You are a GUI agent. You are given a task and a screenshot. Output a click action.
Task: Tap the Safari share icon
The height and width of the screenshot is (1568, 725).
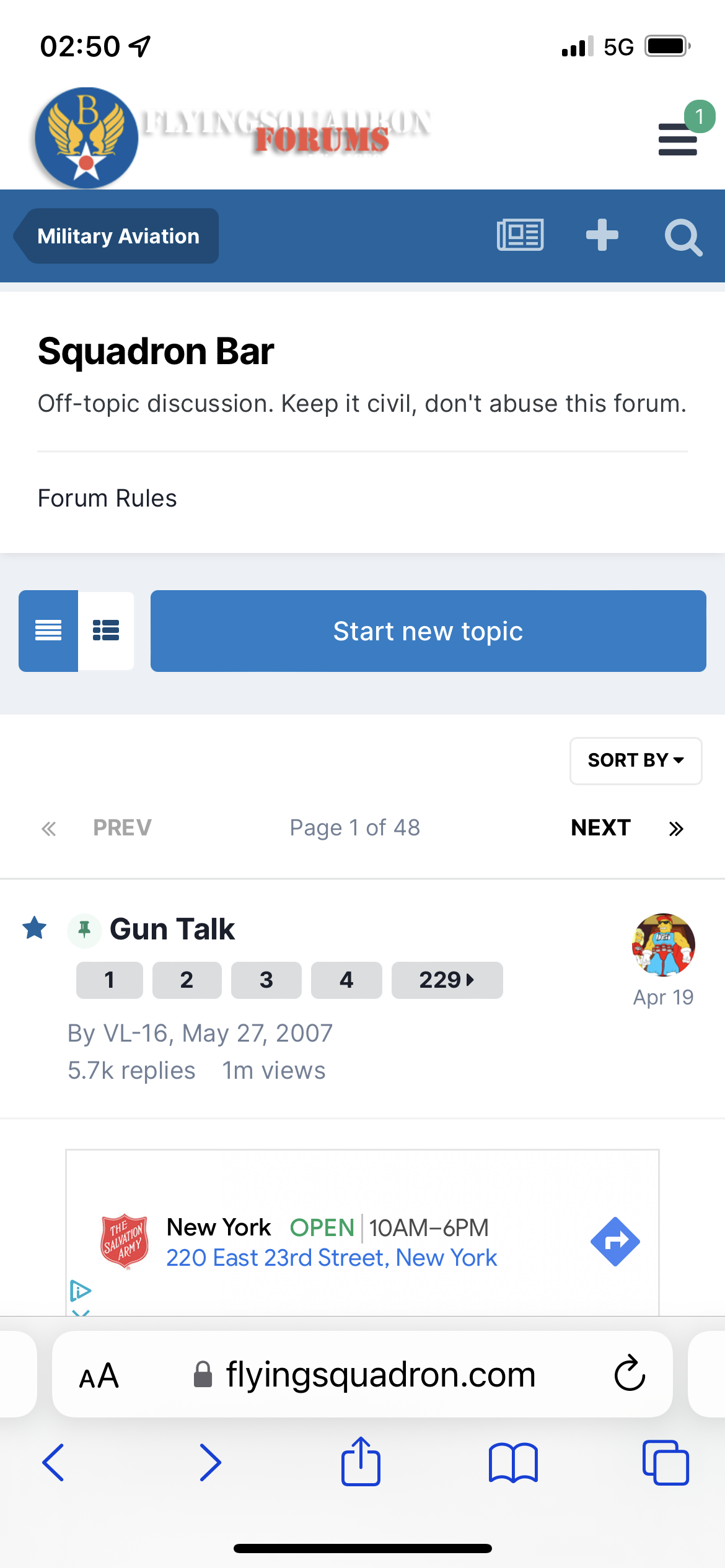[361, 1461]
